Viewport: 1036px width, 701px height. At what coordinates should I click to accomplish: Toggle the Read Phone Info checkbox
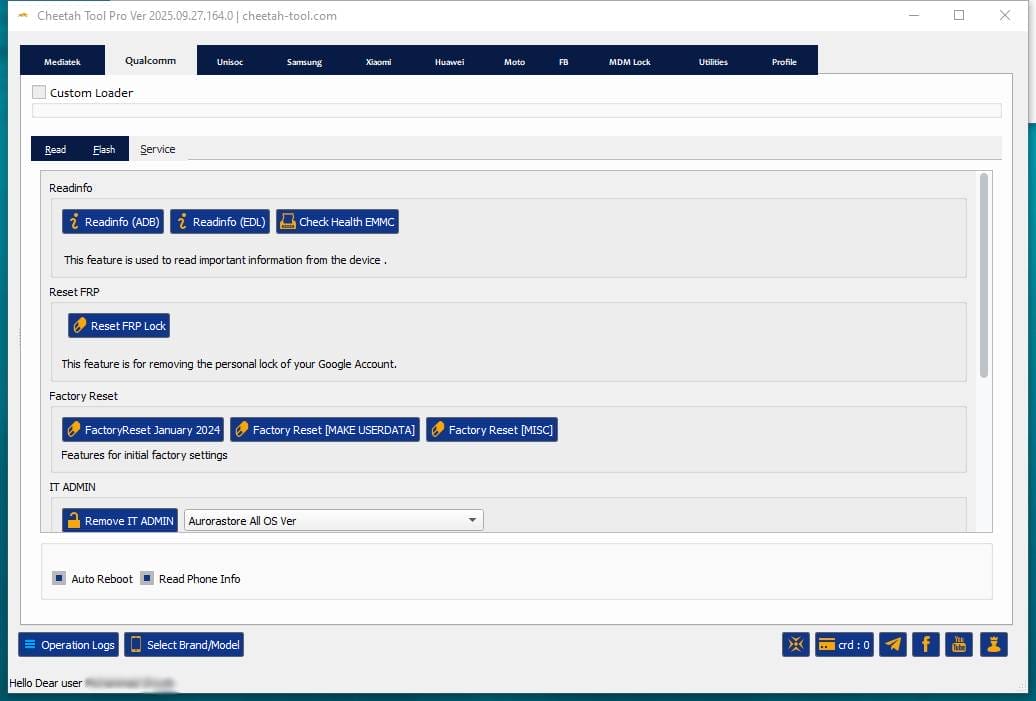(x=147, y=578)
